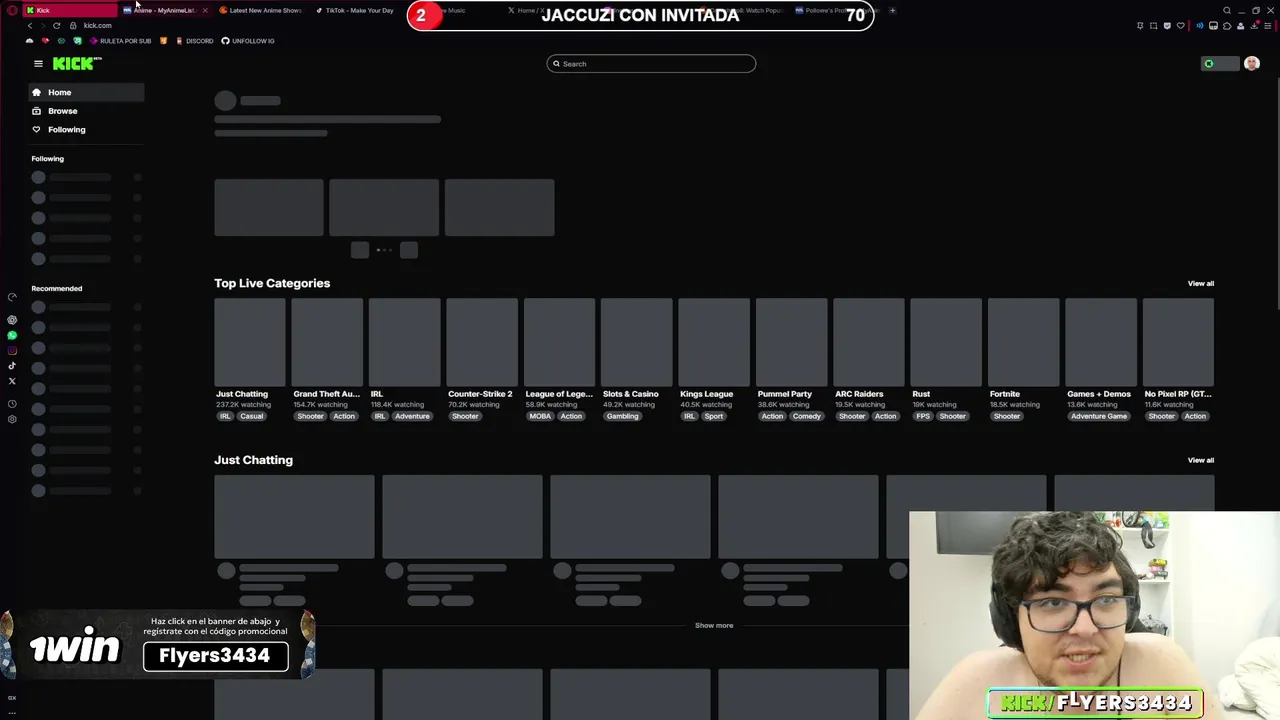Open the No Pixel RP category
The height and width of the screenshot is (720, 1280).
tap(1178, 342)
